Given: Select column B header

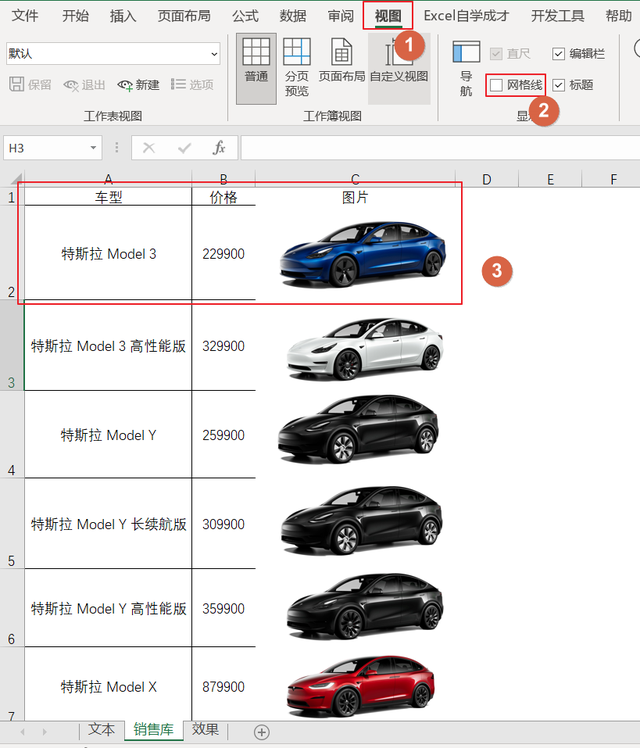Looking at the screenshot, I should click(x=223, y=179).
